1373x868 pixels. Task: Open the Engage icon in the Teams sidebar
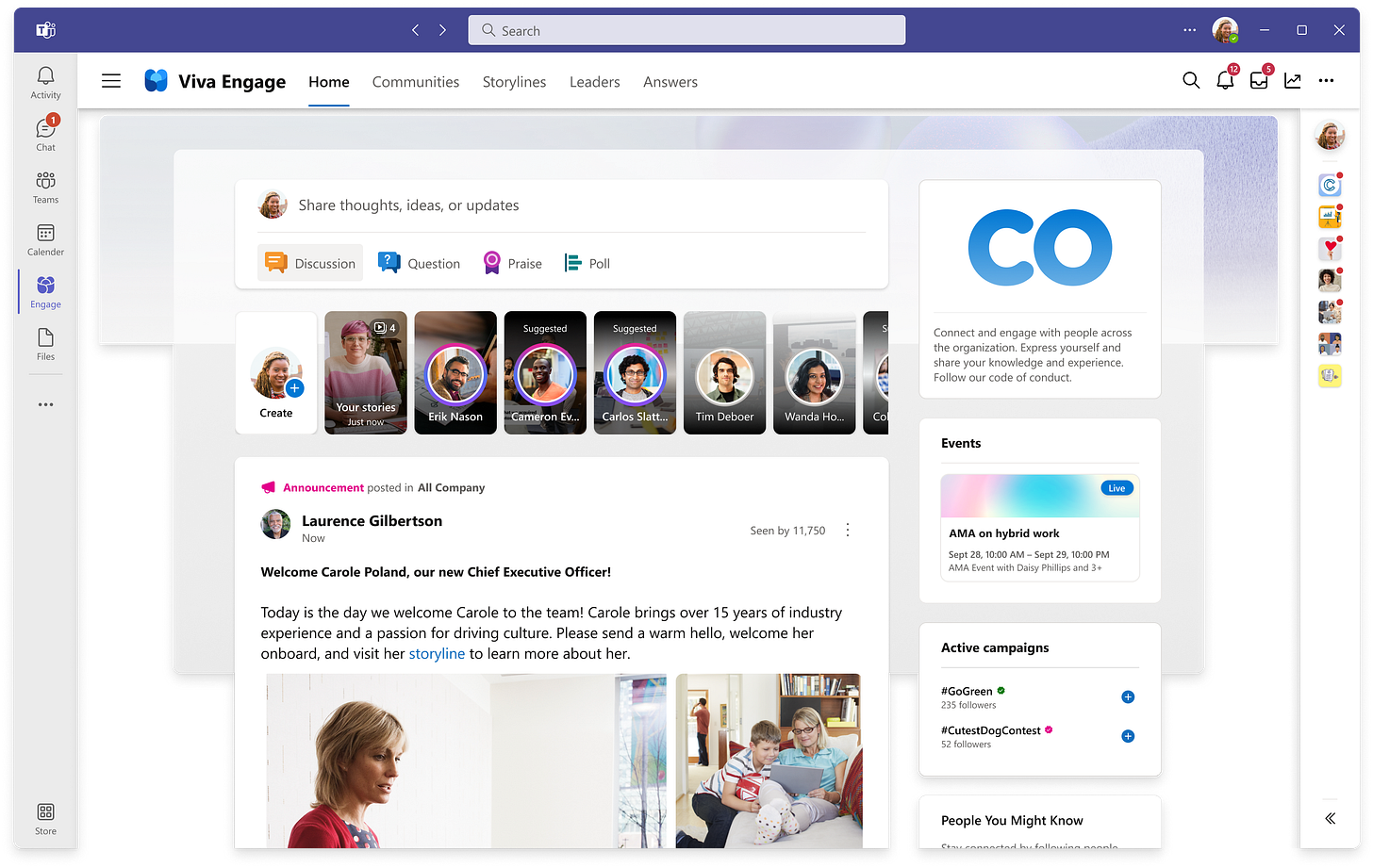pyautogui.click(x=45, y=291)
